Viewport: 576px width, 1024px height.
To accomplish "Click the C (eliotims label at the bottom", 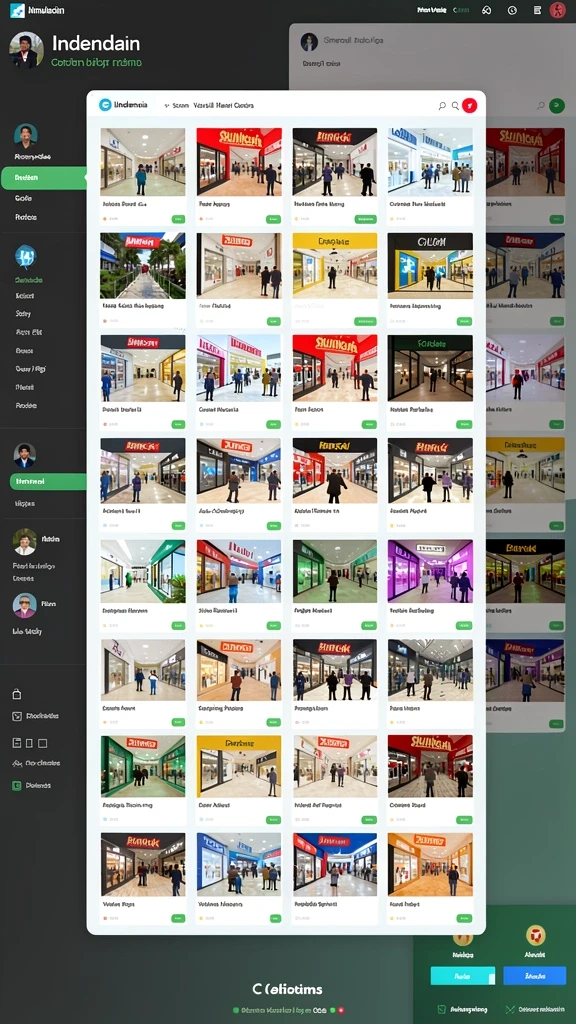I will click(x=287, y=989).
